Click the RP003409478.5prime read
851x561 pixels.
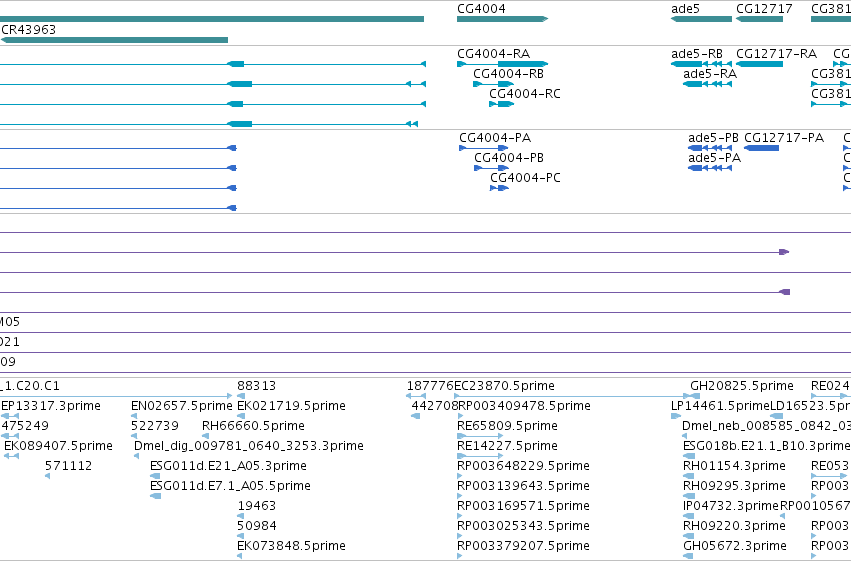coord(461,416)
